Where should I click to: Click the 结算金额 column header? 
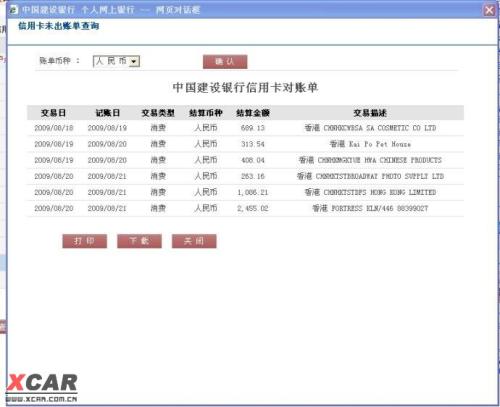pos(253,113)
